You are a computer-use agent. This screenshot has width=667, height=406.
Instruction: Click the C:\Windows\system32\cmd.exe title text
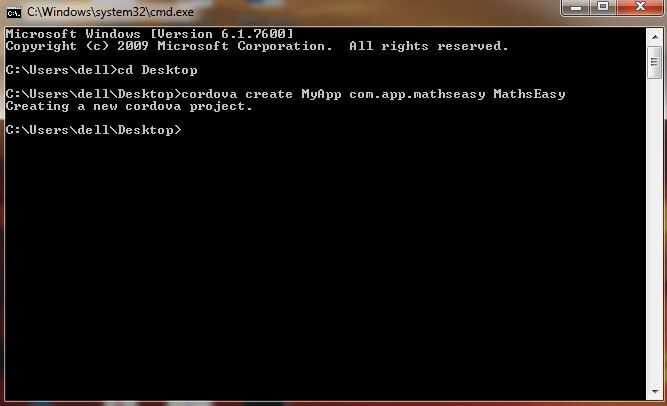(111, 12)
